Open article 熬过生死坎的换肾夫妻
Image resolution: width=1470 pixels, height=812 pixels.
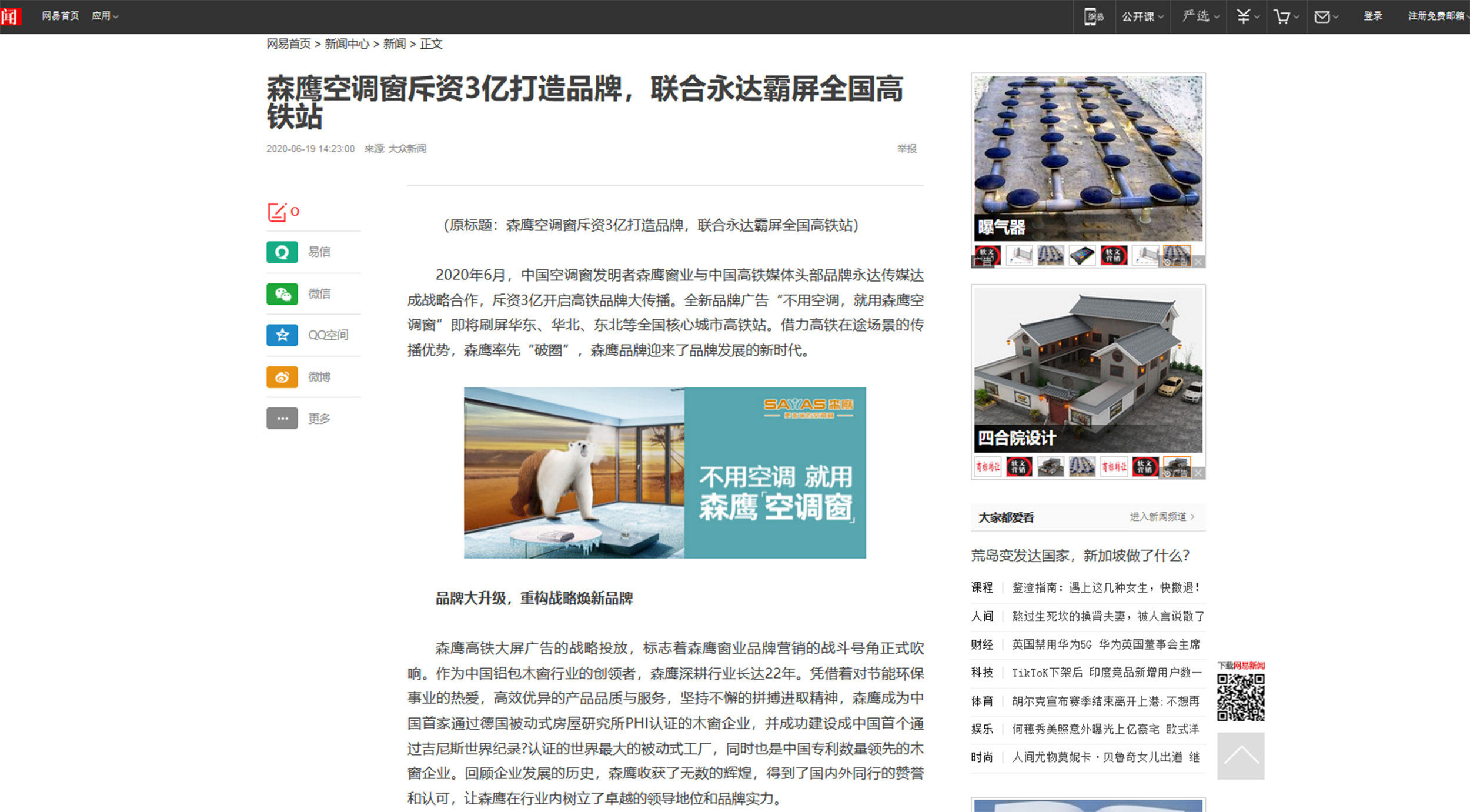[1108, 616]
